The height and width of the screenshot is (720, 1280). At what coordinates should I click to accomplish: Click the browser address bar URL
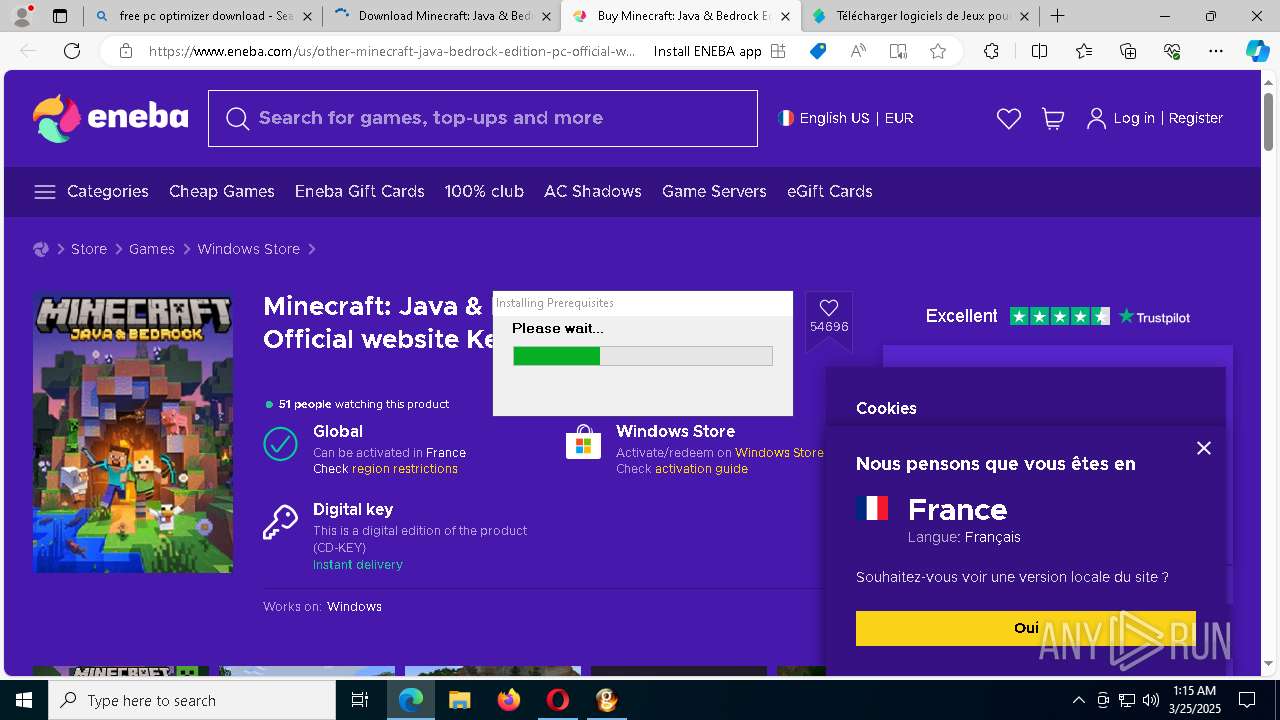click(392, 51)
